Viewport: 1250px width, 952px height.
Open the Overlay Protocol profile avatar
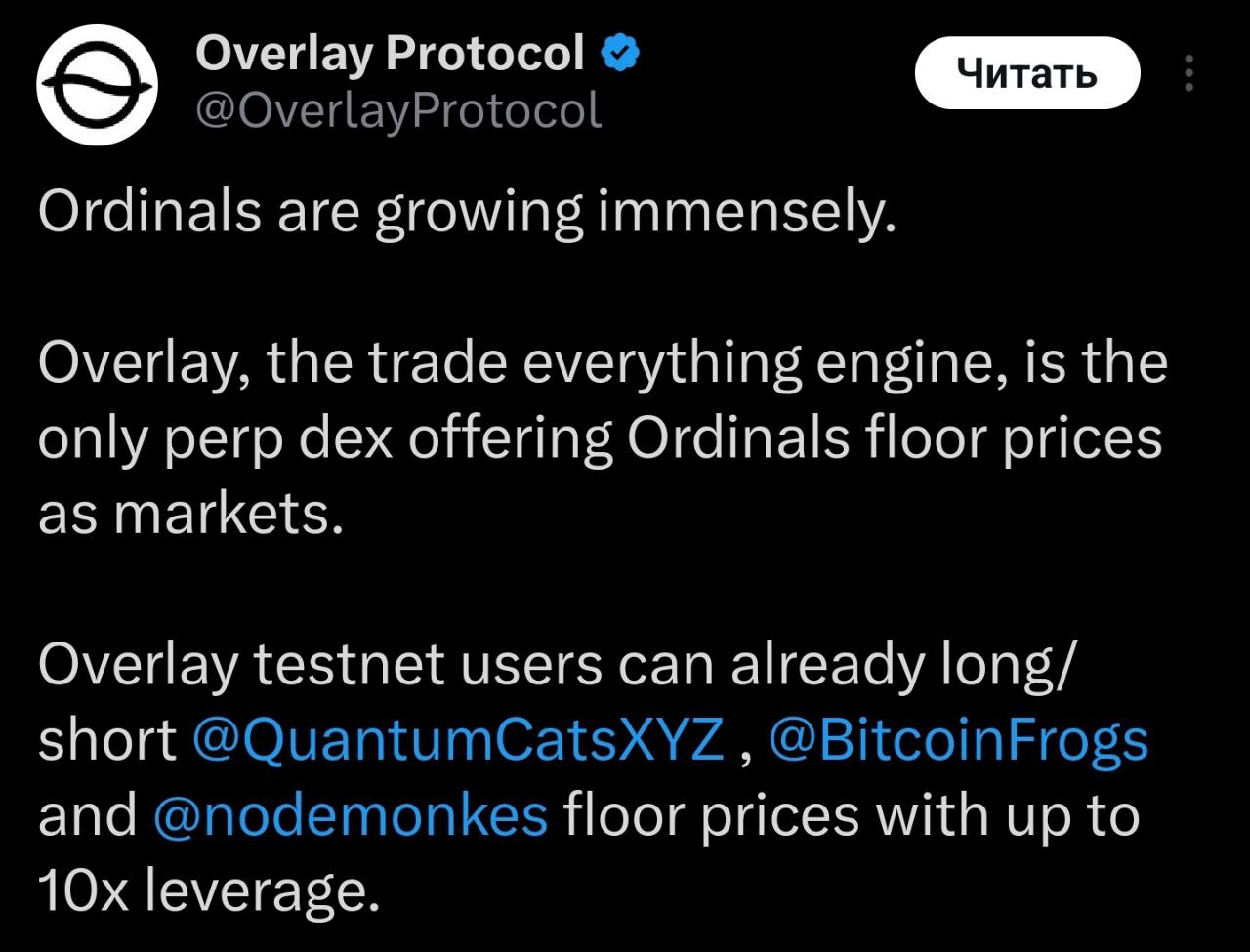pos(98,85)
